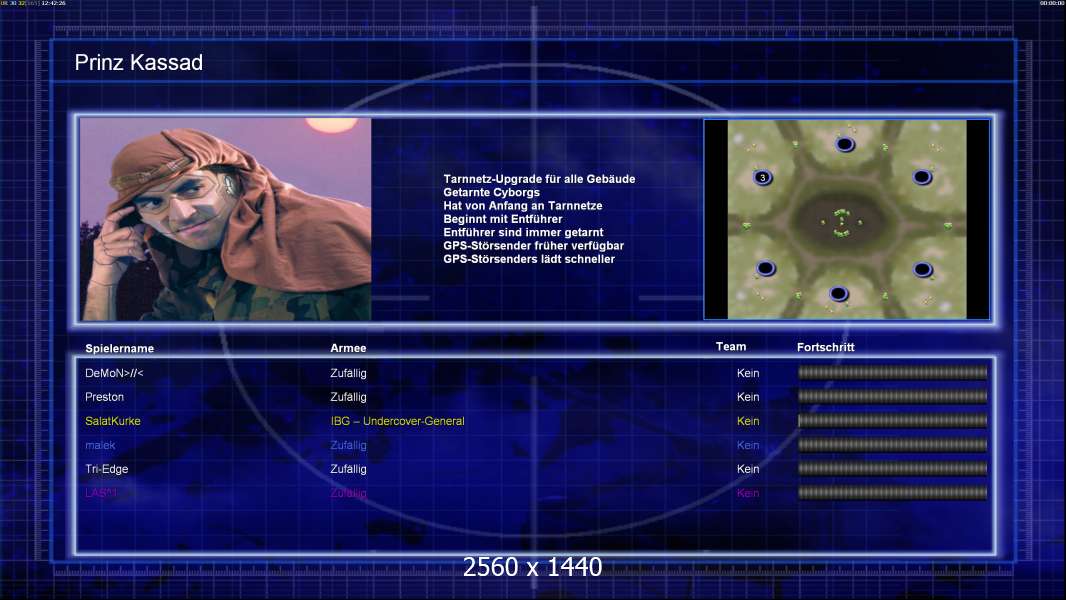
Task: Click the numbered 3 start position on the map
Action: (763, 177)
